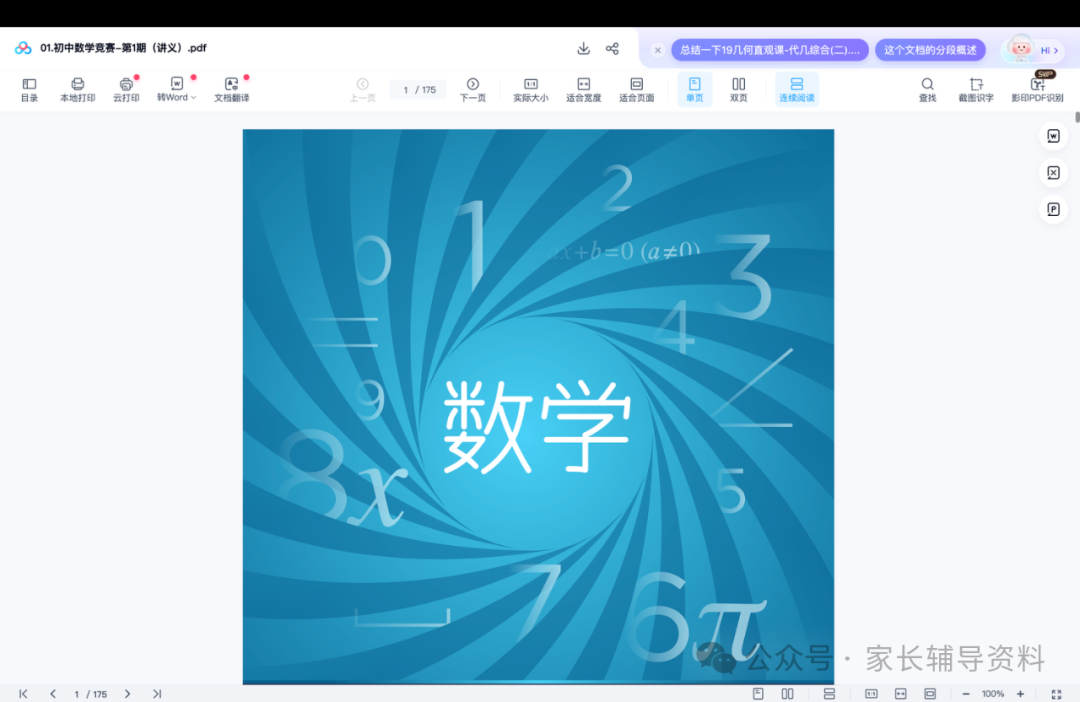
Task: Zoom out with the minus button
Action: click(966, 694)
